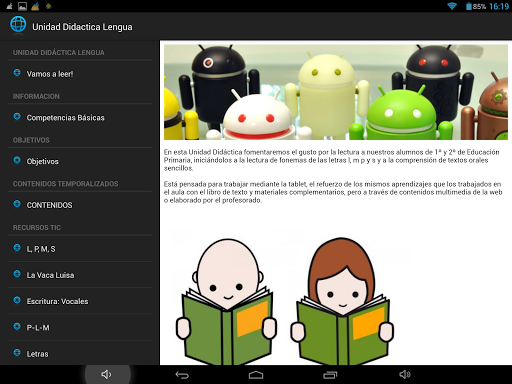Tap the globe app icon in title bar
512x384 pixels.
point(18,25)
